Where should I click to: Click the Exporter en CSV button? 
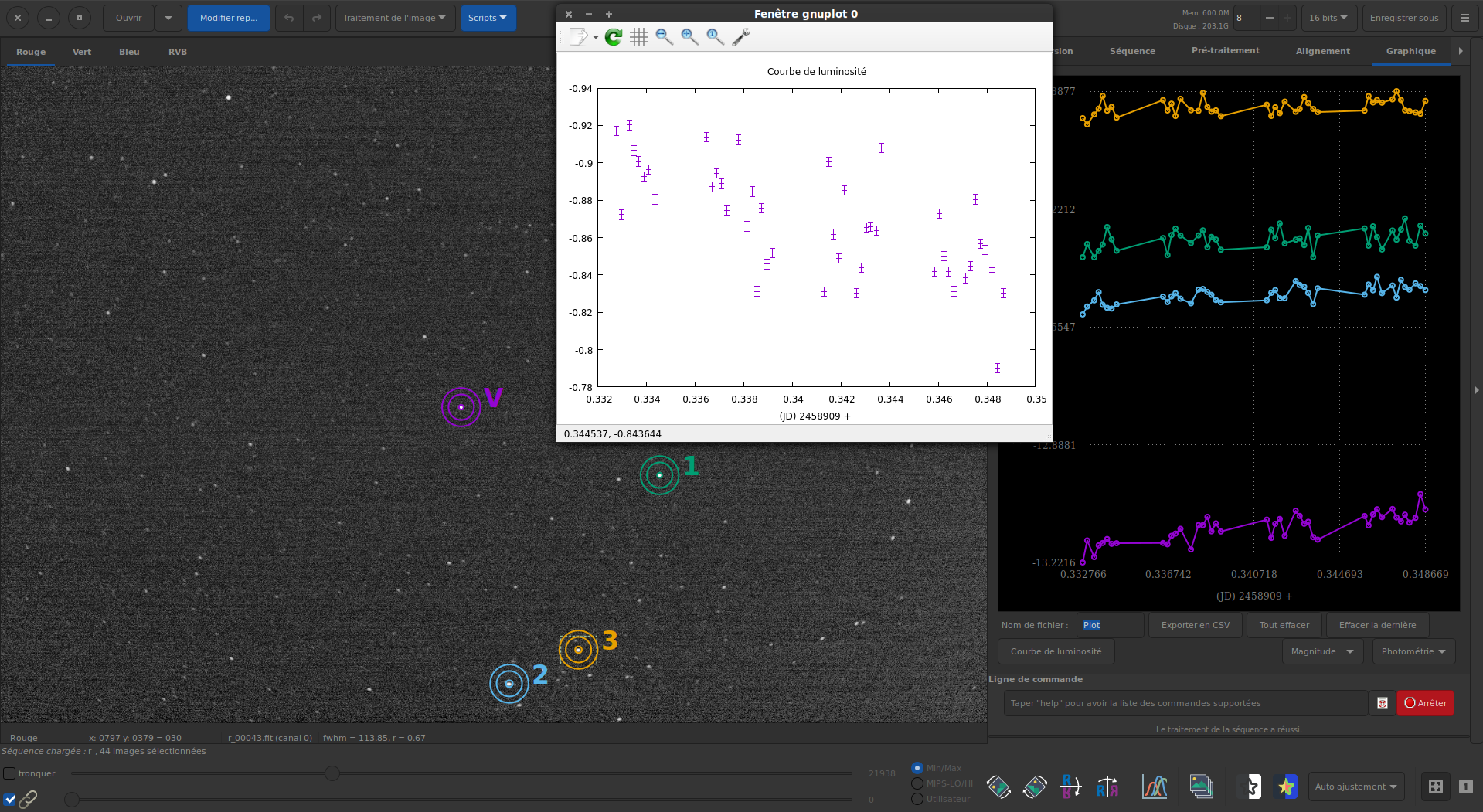pos(1195,625)
